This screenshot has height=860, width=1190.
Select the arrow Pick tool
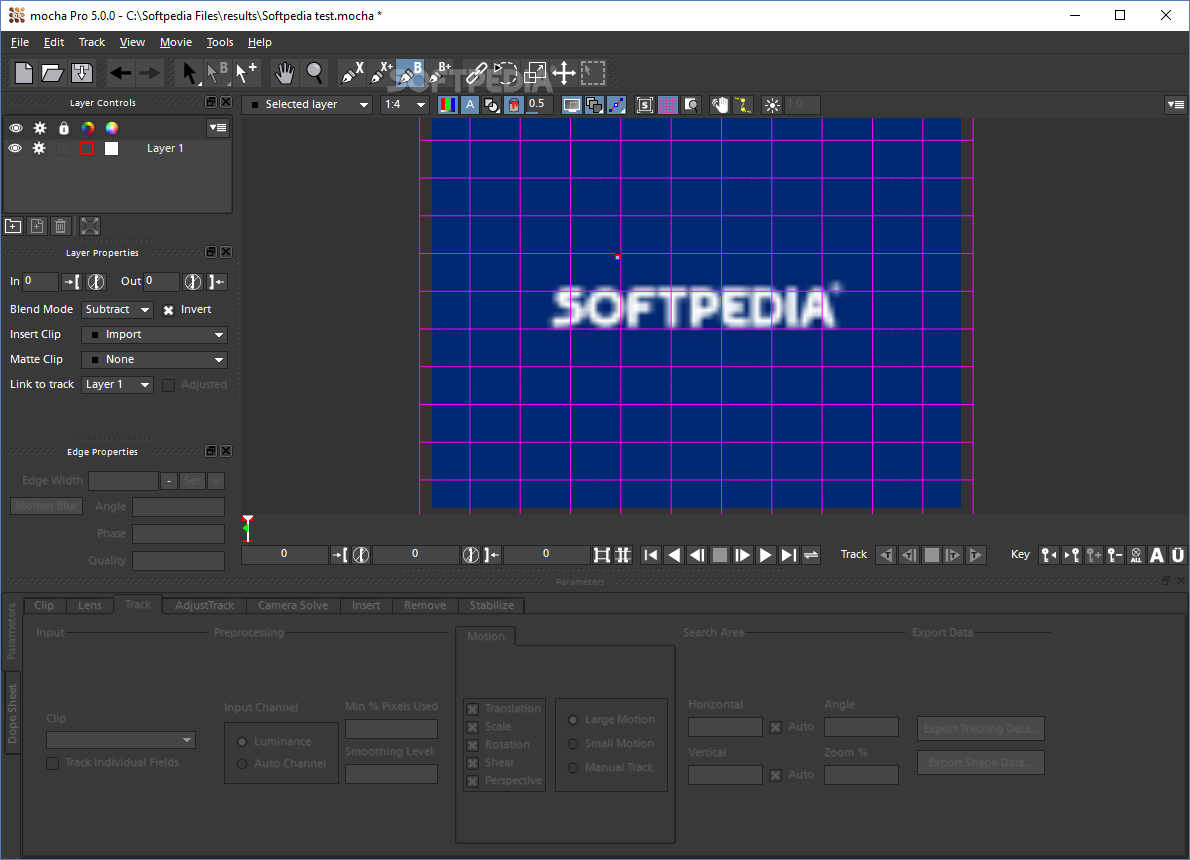coord(189,73)
